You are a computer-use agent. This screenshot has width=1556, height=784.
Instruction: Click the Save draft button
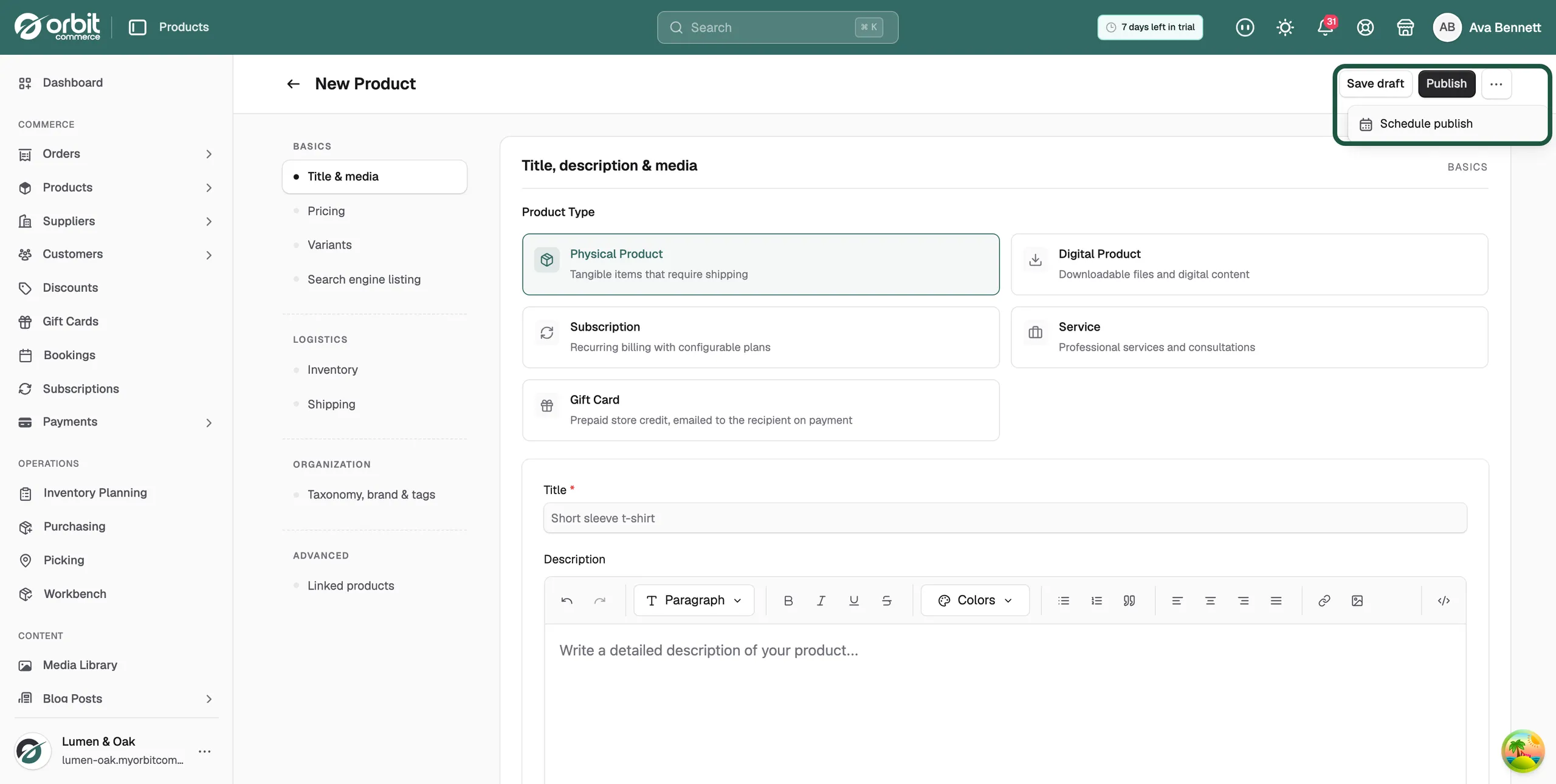coord(1375,84)
